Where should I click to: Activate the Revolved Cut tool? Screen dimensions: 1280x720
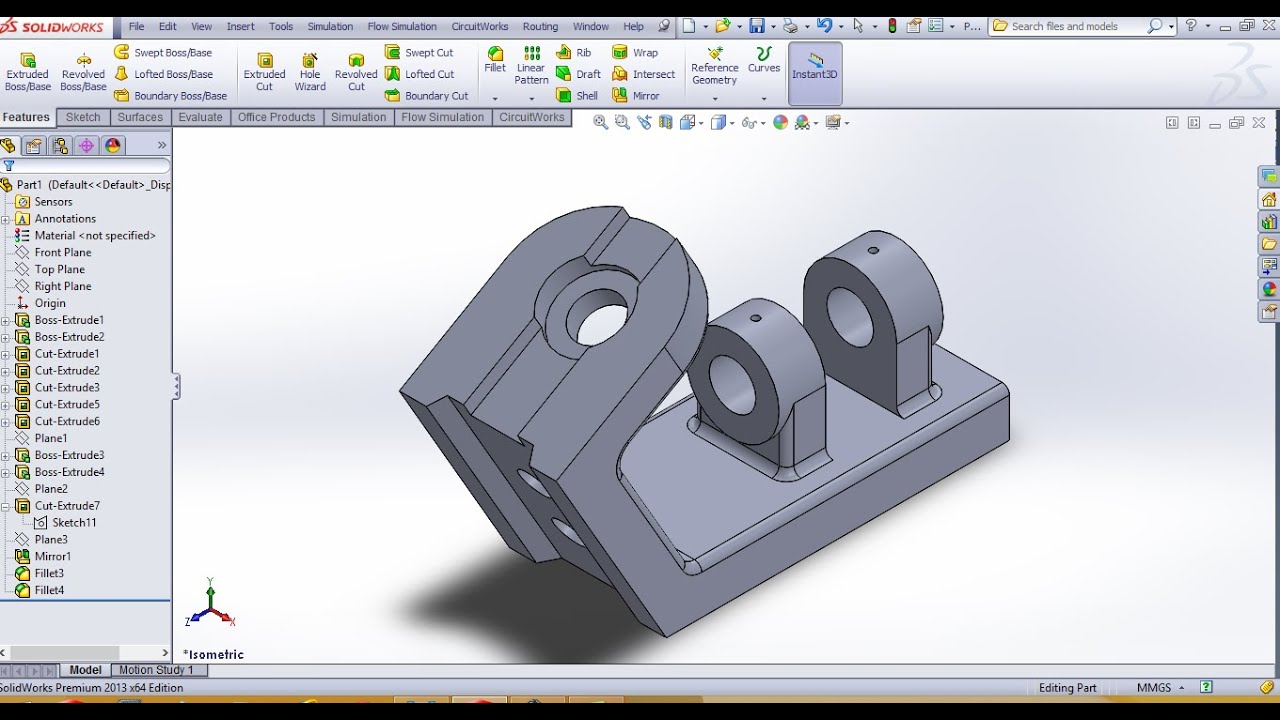coord(356,72)
